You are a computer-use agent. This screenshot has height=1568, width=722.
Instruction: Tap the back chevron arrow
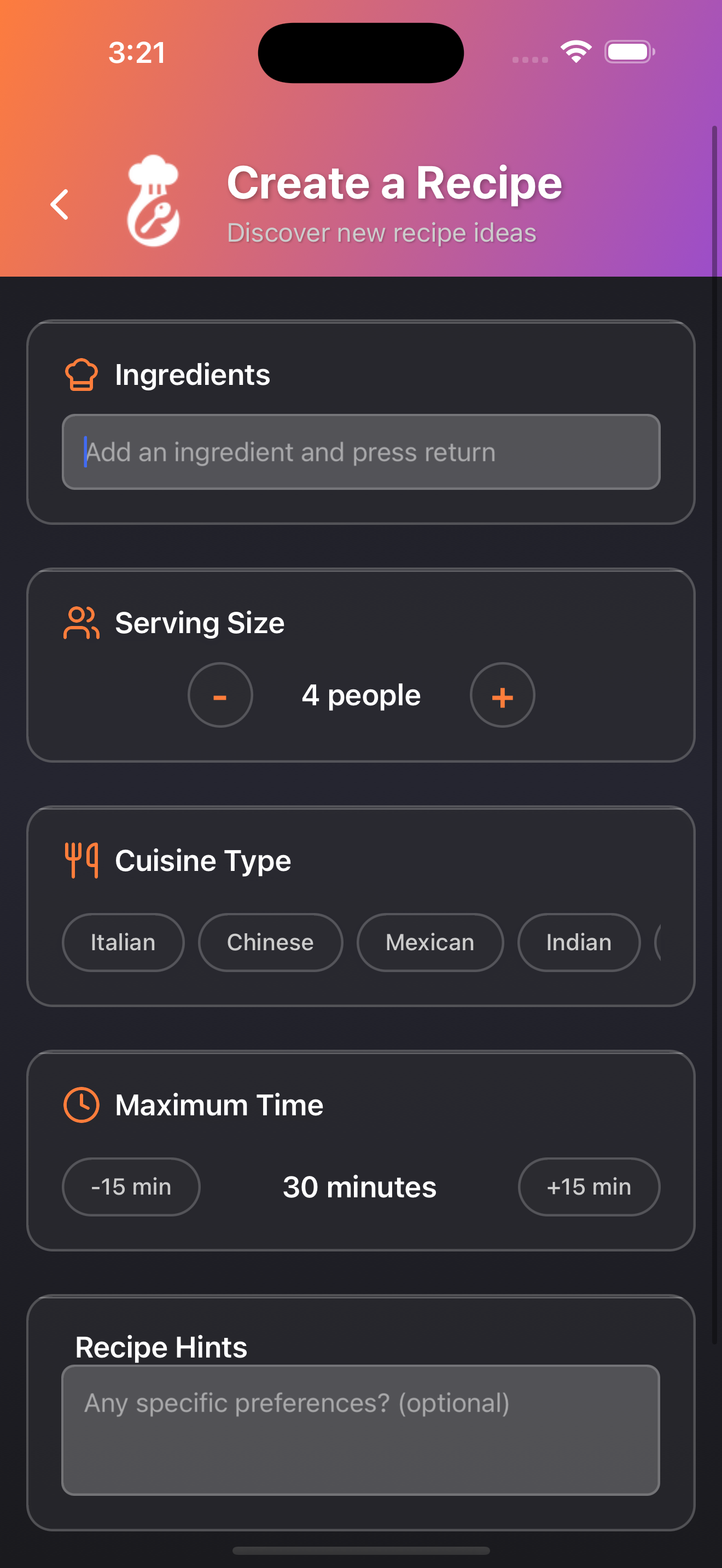click(60, 204)
